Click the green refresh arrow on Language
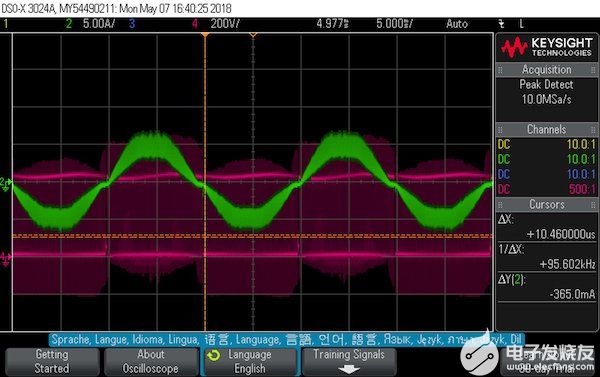 coord(213,356)
